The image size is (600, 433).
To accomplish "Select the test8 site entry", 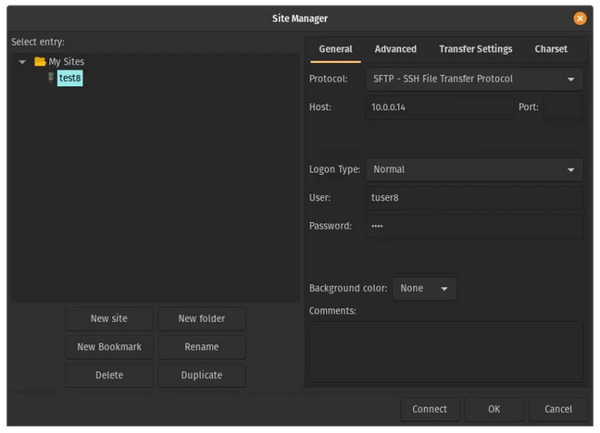I will point(70,78).
